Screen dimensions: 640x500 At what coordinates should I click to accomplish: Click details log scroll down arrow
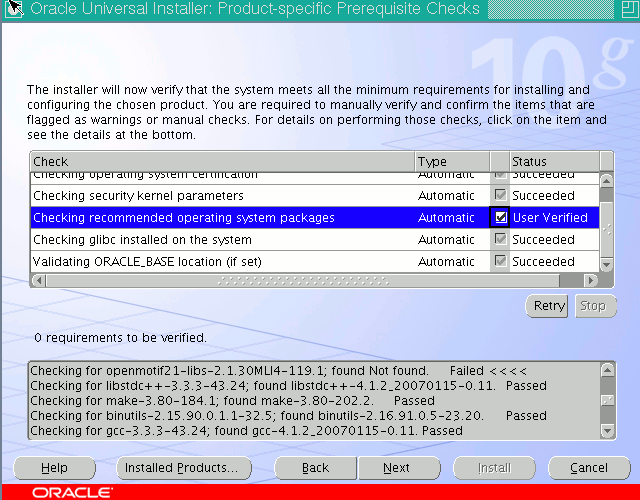pos(608,431)
